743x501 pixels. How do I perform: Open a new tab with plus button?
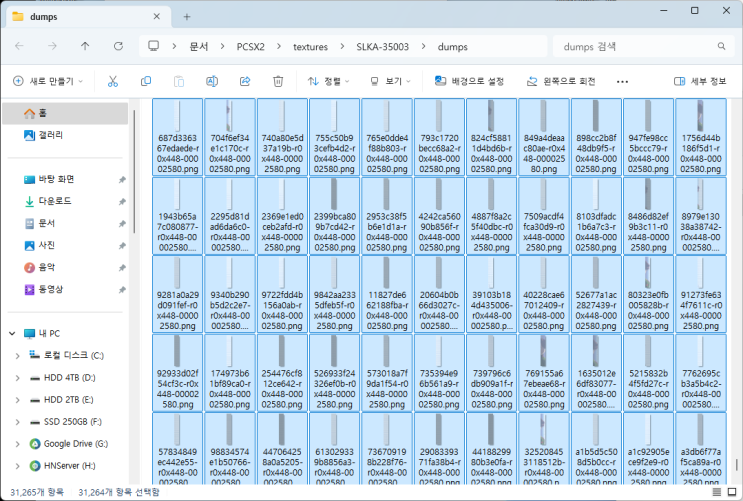[x=186, y=17]
